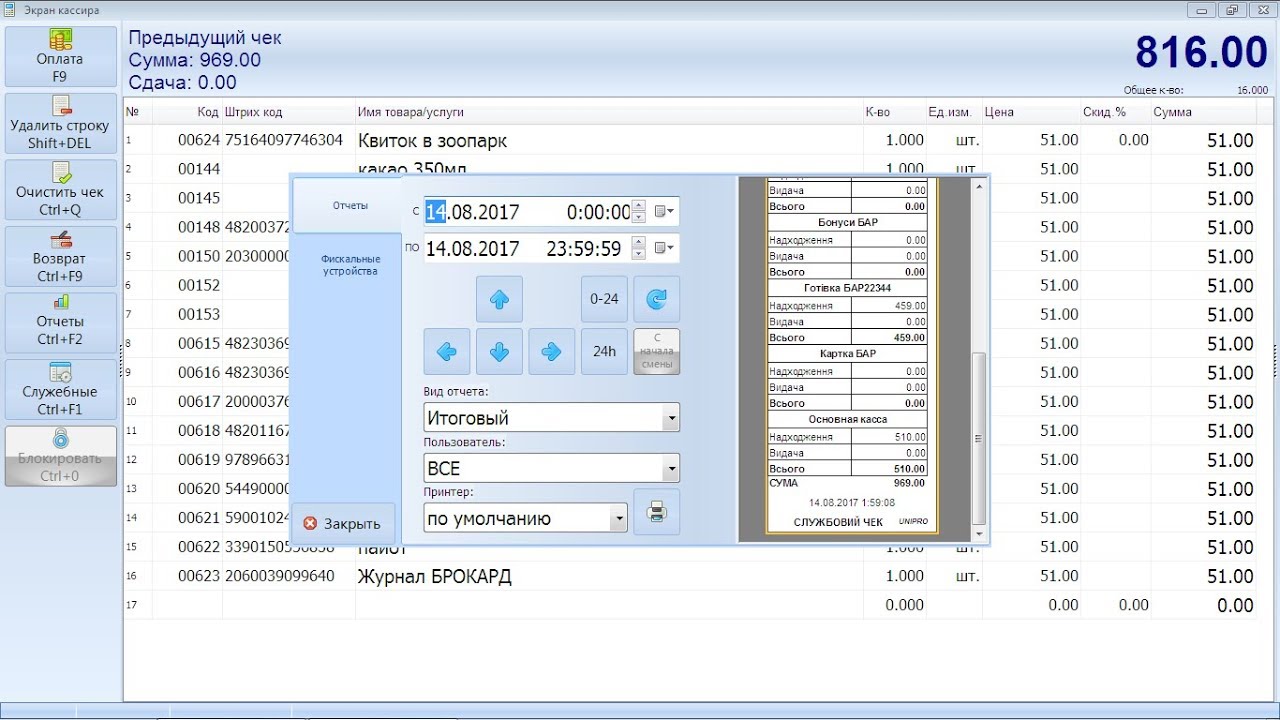Open the Возврат (Ctrl+F9) return function
Screen dimensions: 1280x720
click(60, 257)
